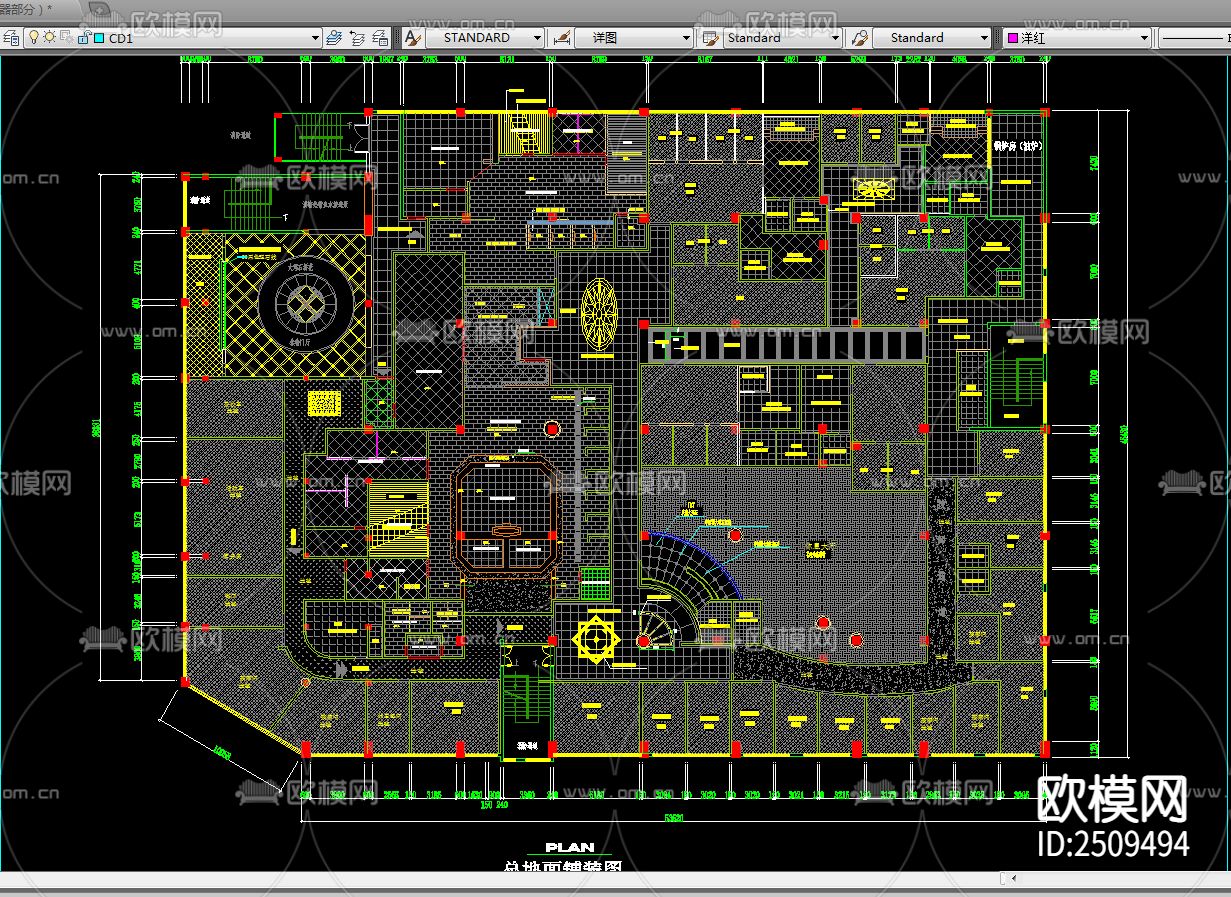
Task: Open the Layer Properties Manager icon
Action: tap(11, 38)
